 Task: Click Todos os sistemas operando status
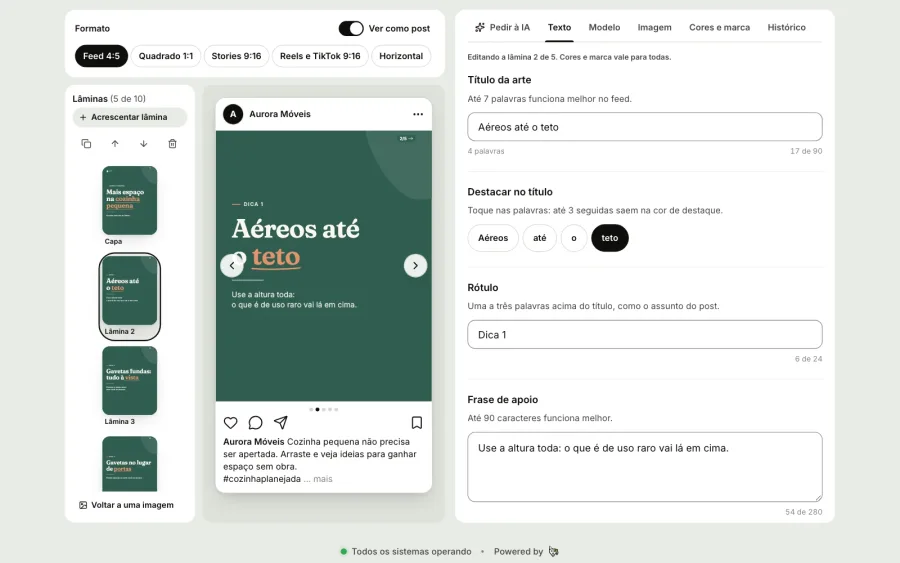406,552
